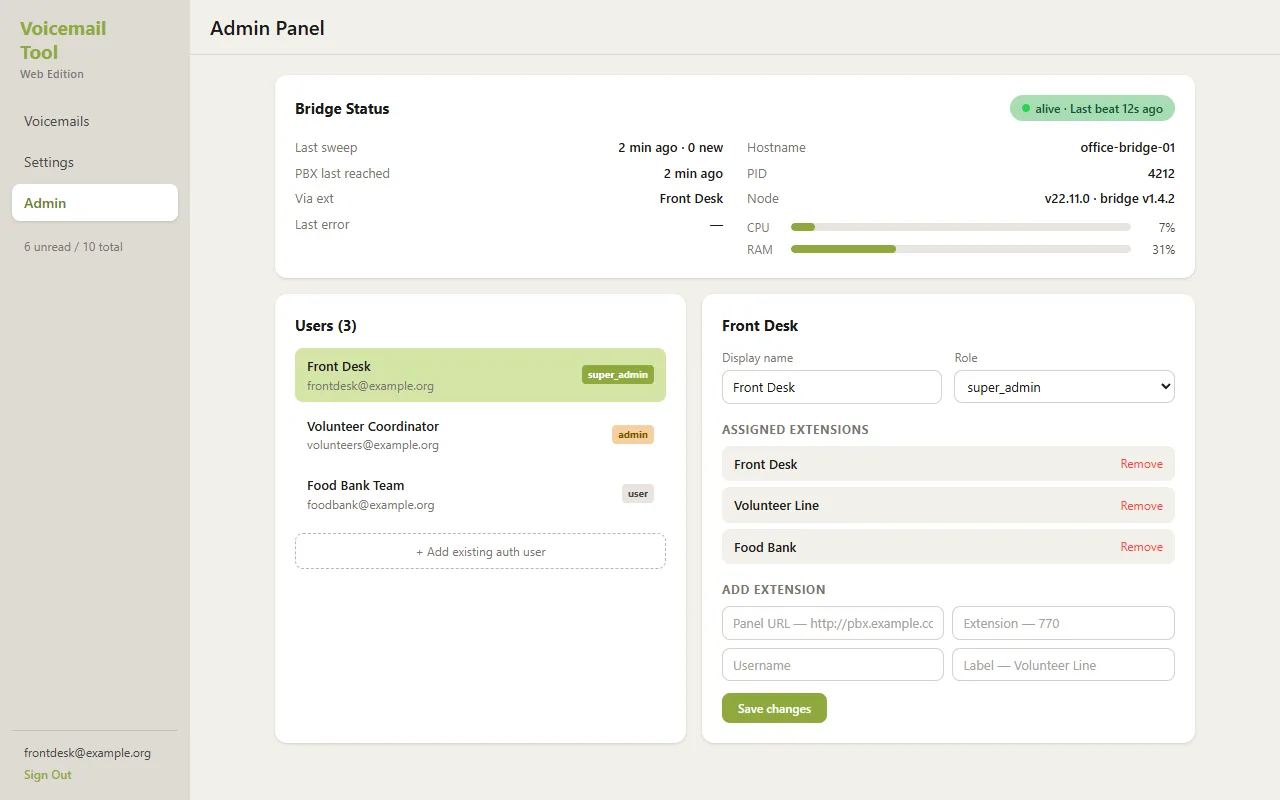Click the Via ext value Front Desk
The height and width of the screenshot is (800, 1280).
691,199
